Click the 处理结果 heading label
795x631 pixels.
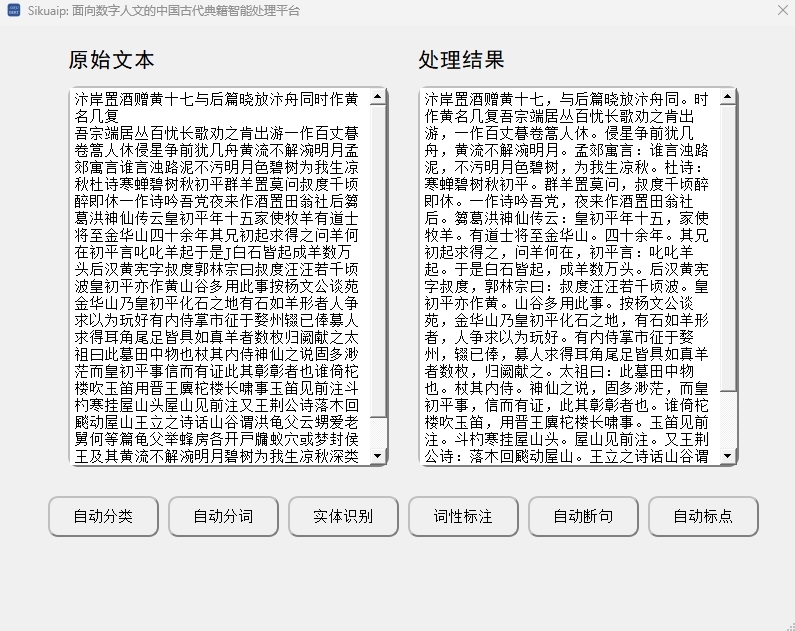pyautogui.click(x=461, y=60)
